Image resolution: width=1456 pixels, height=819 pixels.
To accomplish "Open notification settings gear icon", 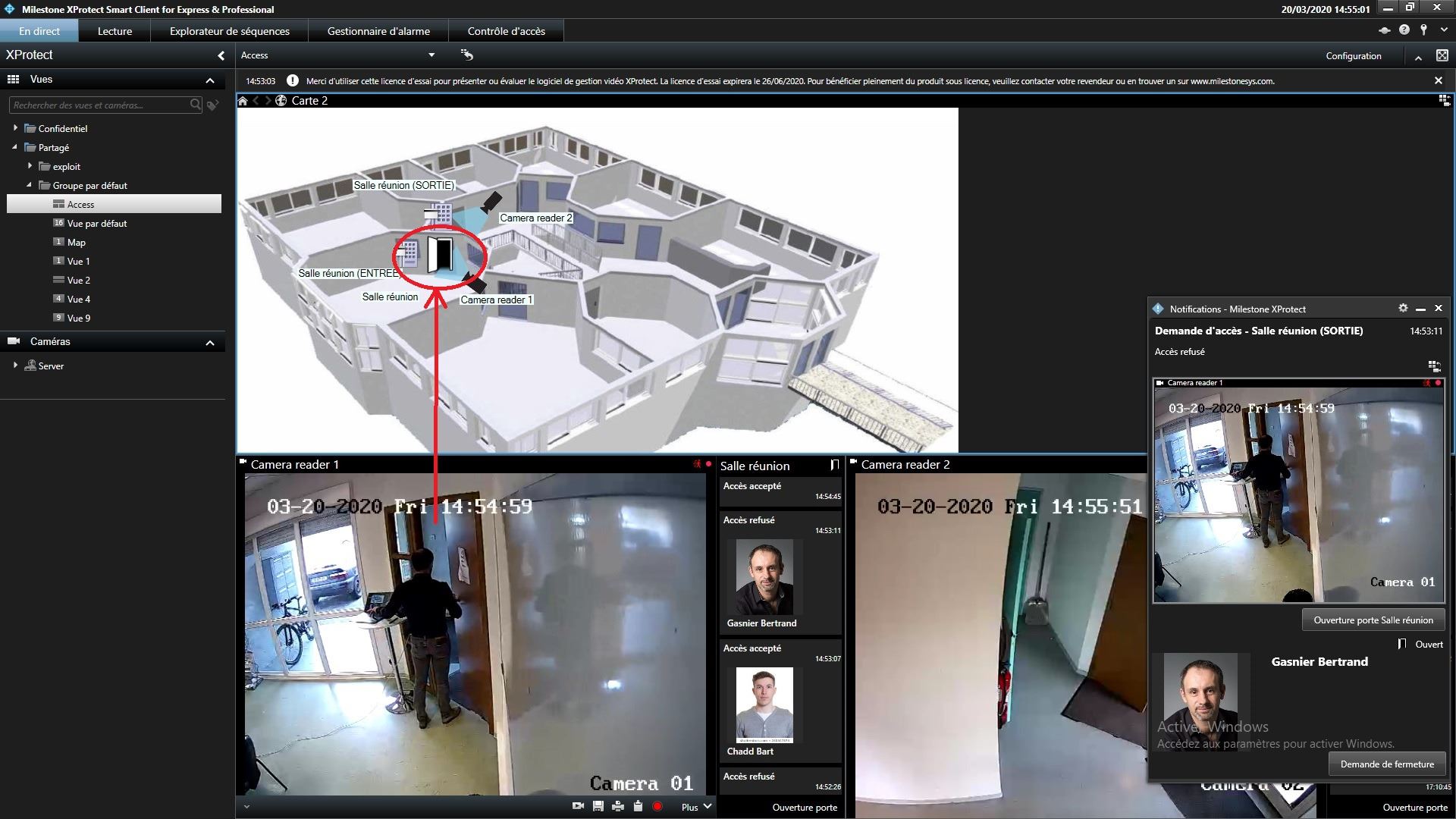I will click(x=1403, y=308).
